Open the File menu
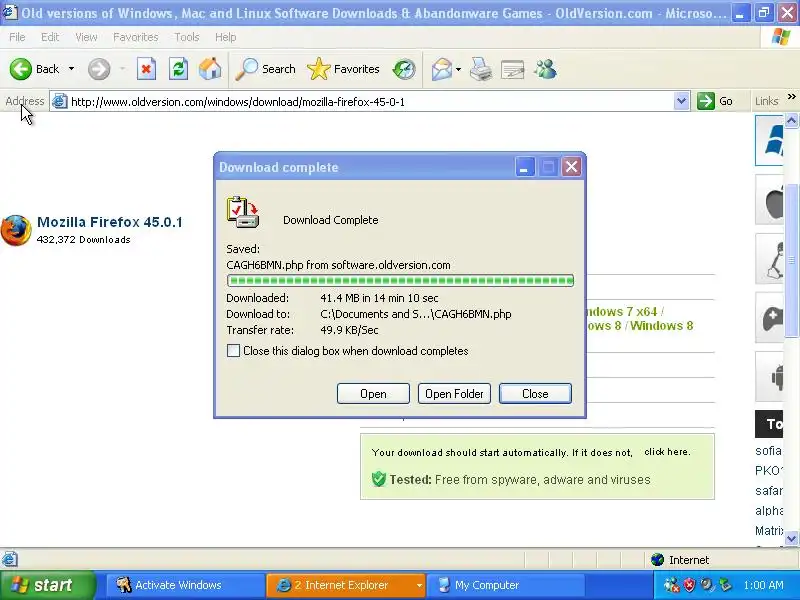This screenshot has height=600, width=800. tap(17, 37)
